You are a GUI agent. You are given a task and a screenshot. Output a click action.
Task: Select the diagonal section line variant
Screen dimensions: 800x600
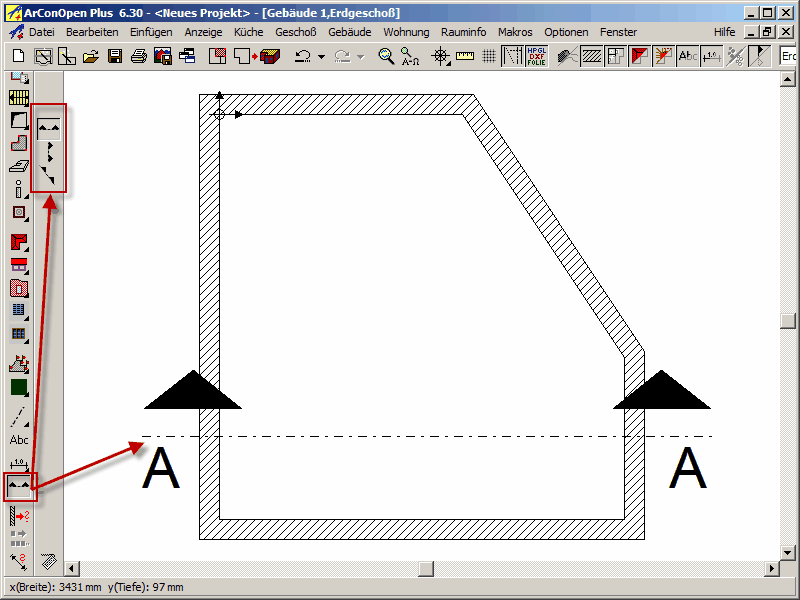click(x=49, y=177)
